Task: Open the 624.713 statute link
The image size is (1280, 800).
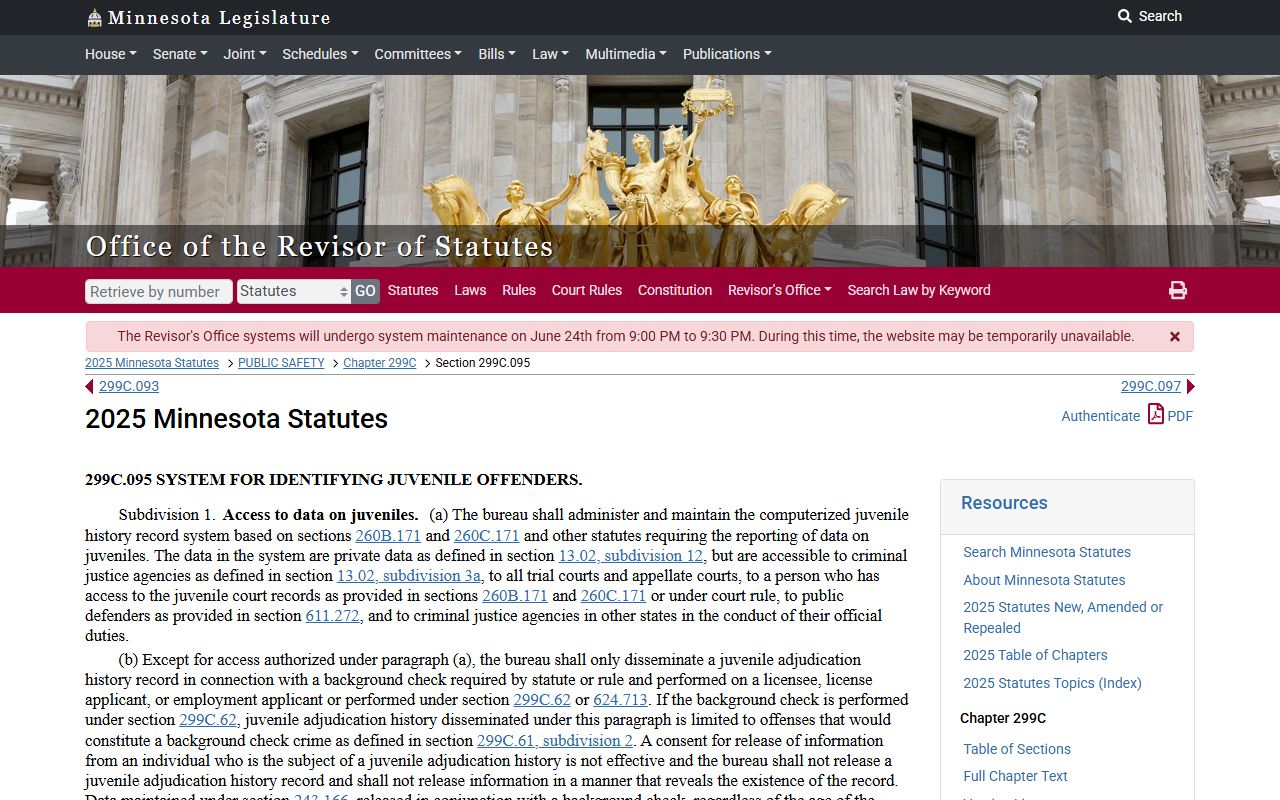Action: tap(620, 699)
